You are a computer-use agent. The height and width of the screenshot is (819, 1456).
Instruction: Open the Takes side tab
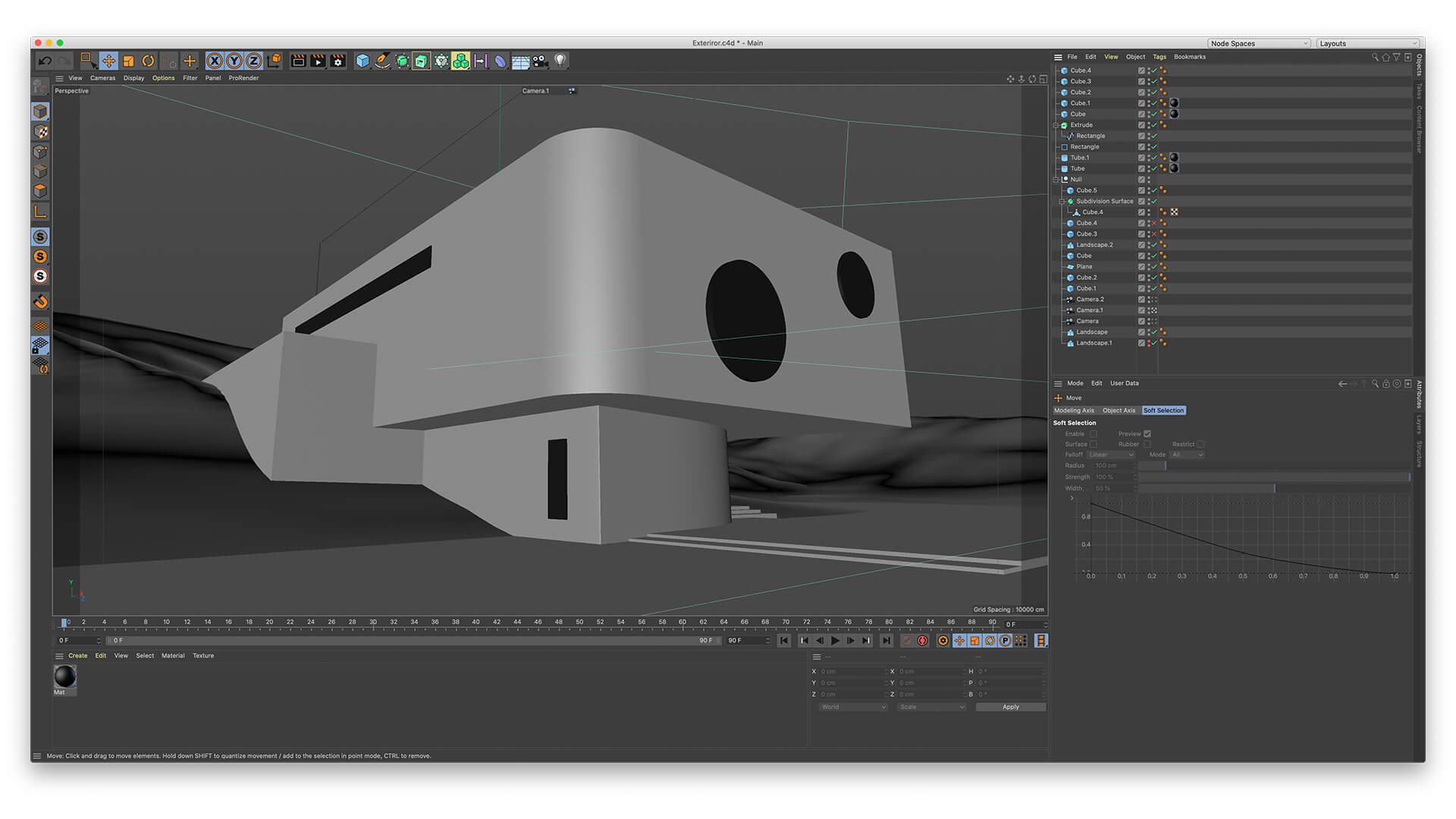tap(1418, 91)
